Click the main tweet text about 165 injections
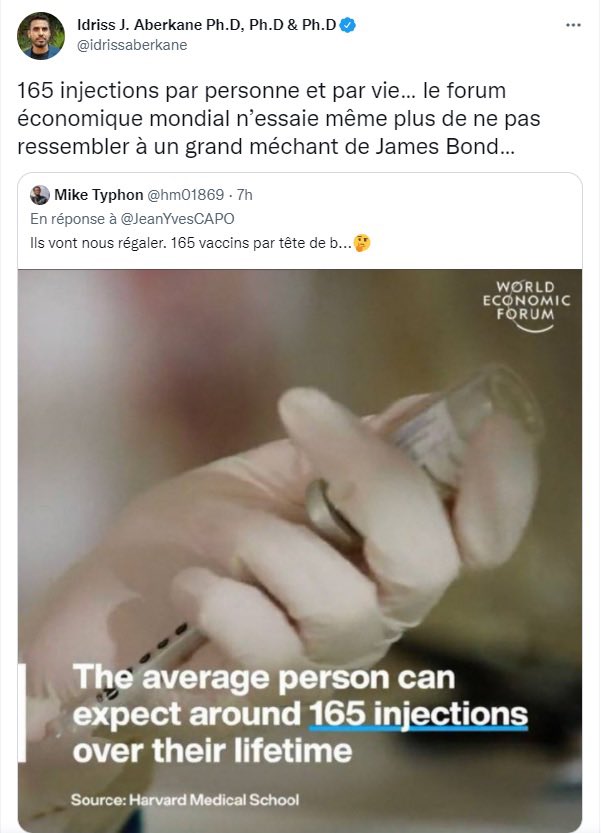601x833 pixels. coord(278,118)
